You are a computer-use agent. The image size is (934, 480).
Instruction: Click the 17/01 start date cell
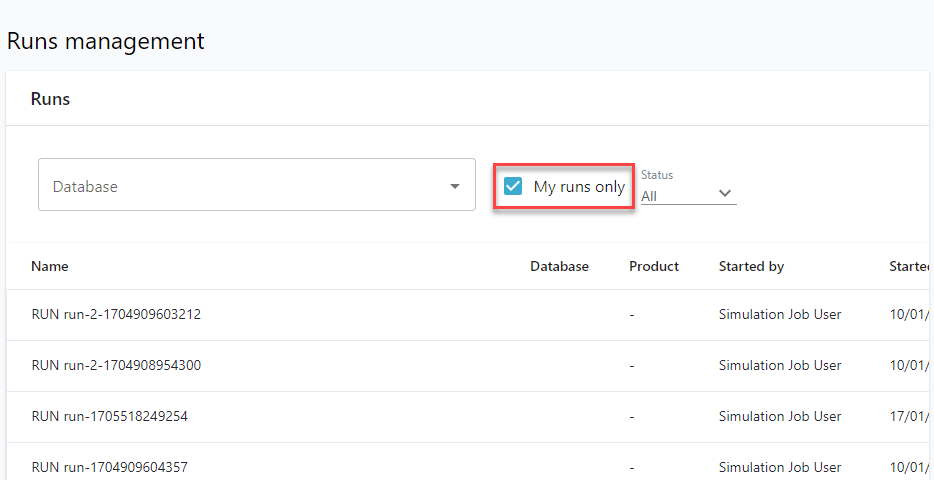pyautogui.click(x=910, y=416)
